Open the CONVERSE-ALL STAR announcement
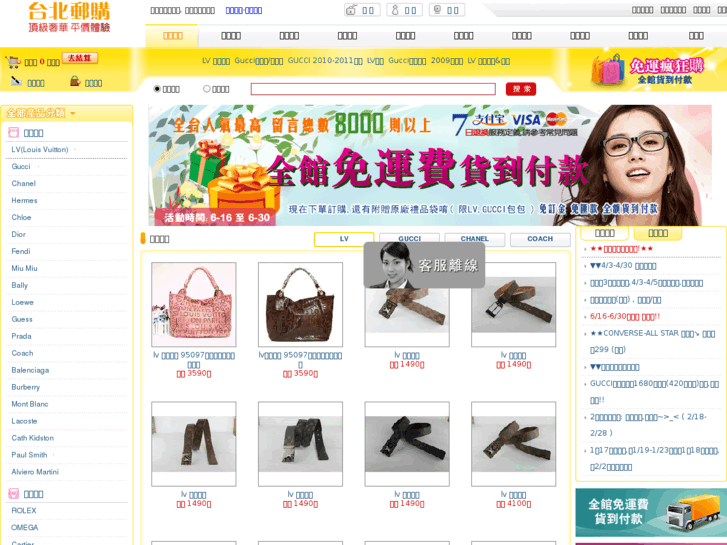Viewport: 727px width, 545px height. point(652,341)
